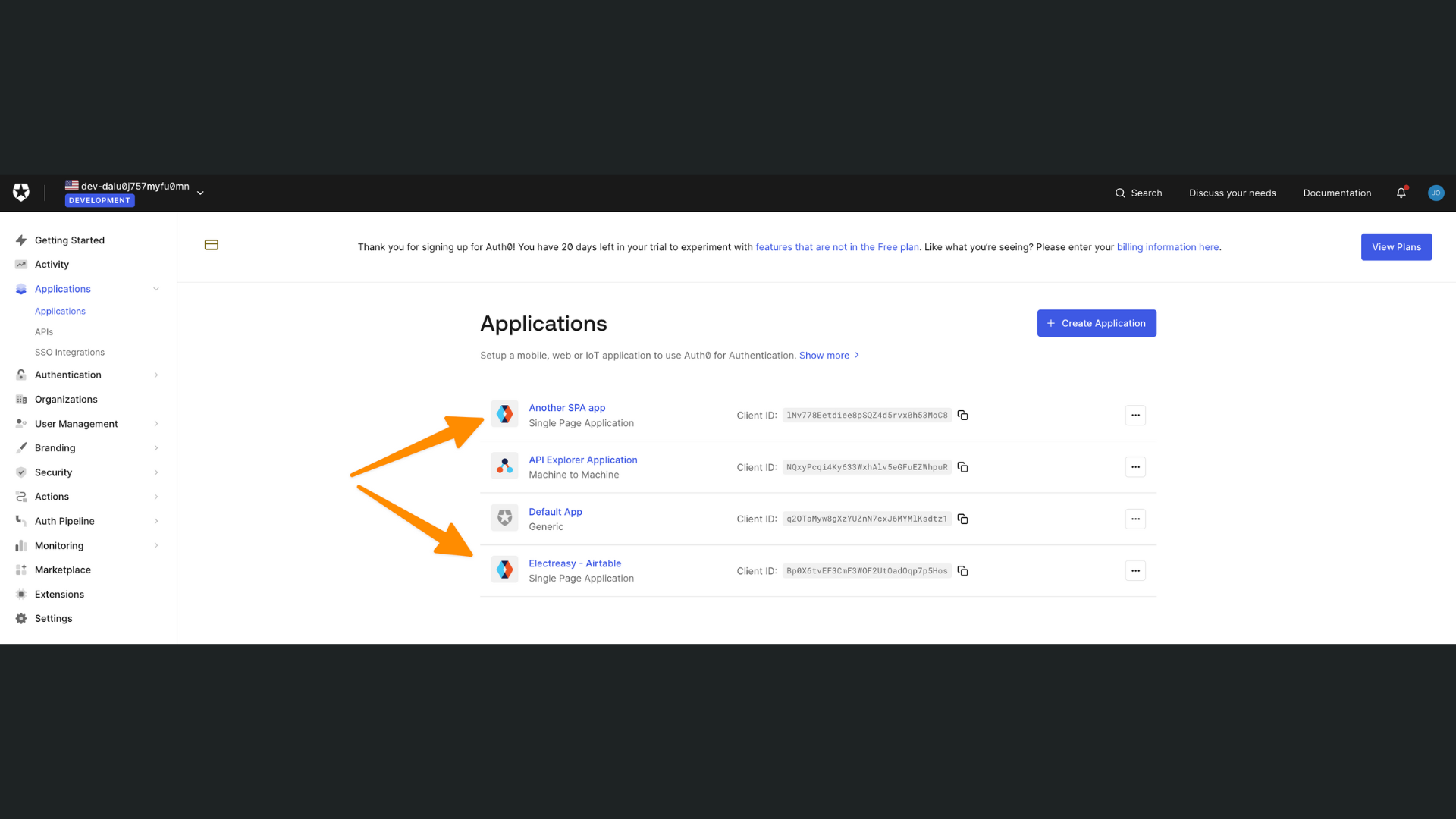Click the Search magnifier icon
Viewport: 1456px width, 819px height.
coord(1120,193)
